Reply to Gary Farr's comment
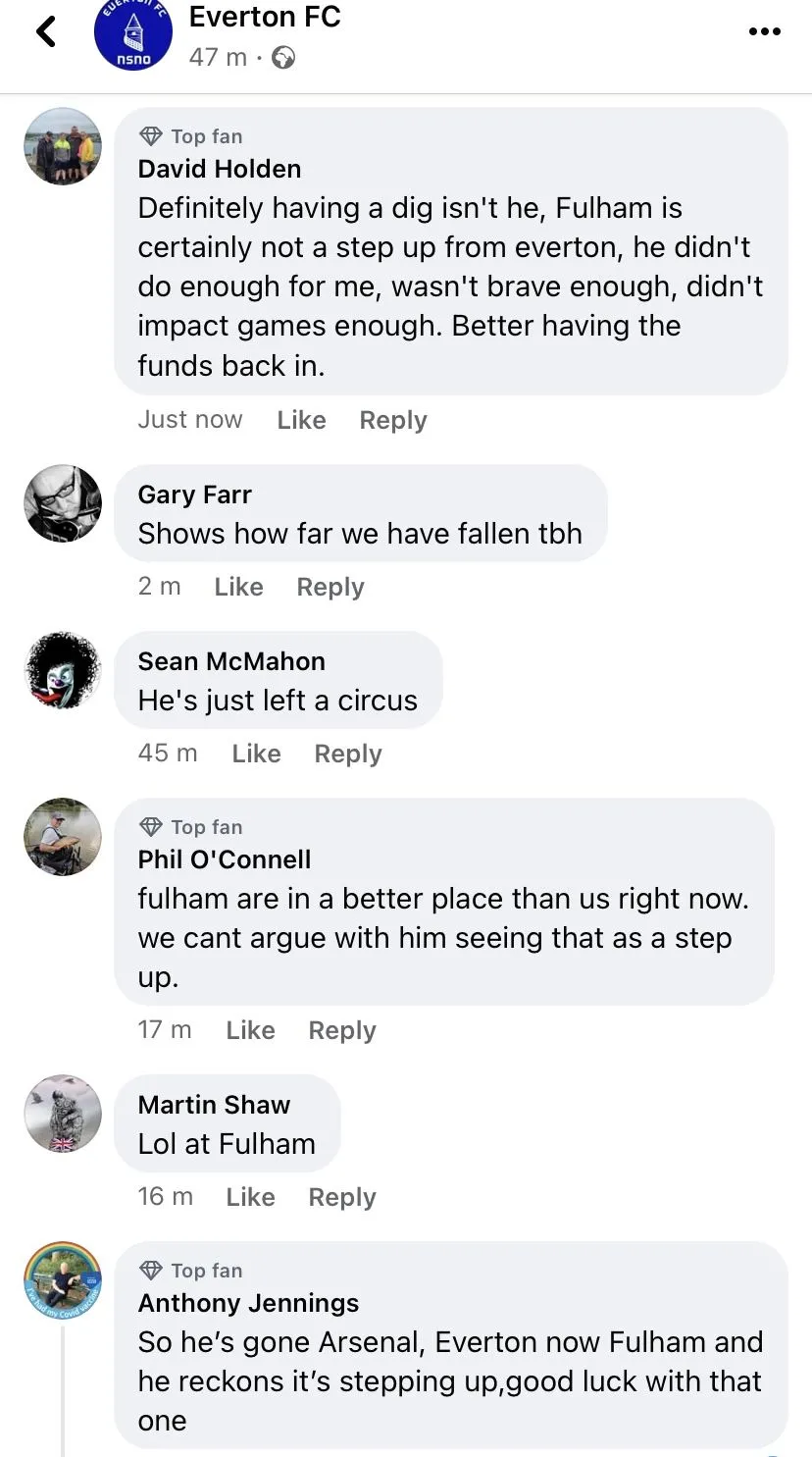 (x=330, y=587)
